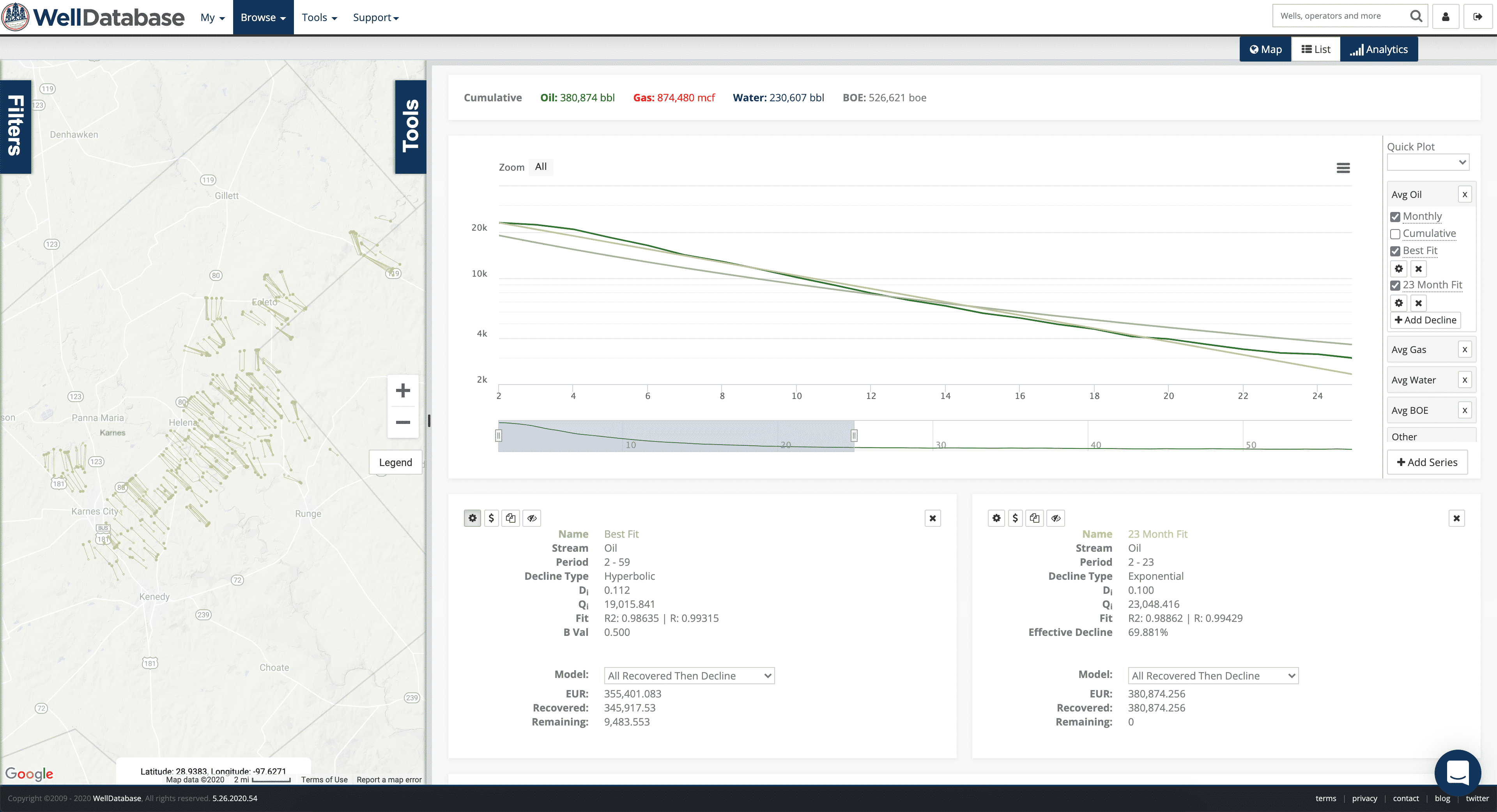Uncheck the Monthly checkbox
Image resolution: width=1497 pixels, height=812 pixels.
pos(1395,217)
